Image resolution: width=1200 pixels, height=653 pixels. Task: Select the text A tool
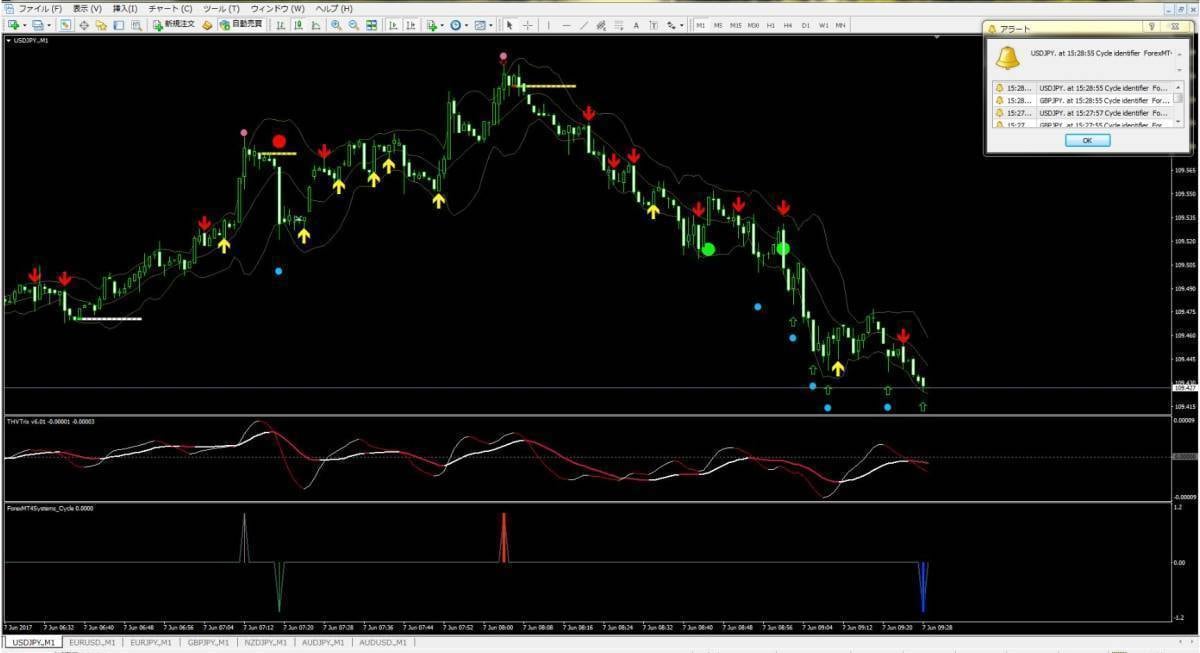tap(636, 25)
